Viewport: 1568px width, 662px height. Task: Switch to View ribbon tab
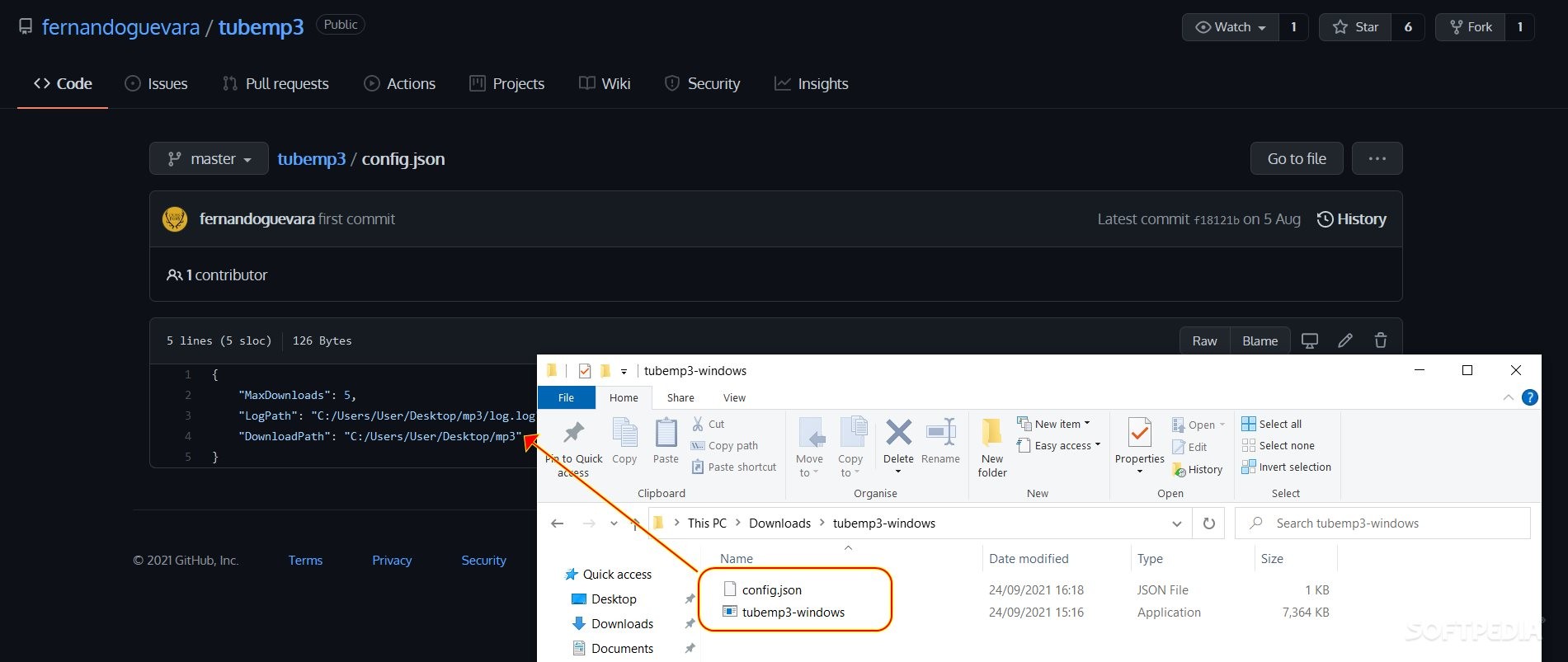[x=734, y=397]
